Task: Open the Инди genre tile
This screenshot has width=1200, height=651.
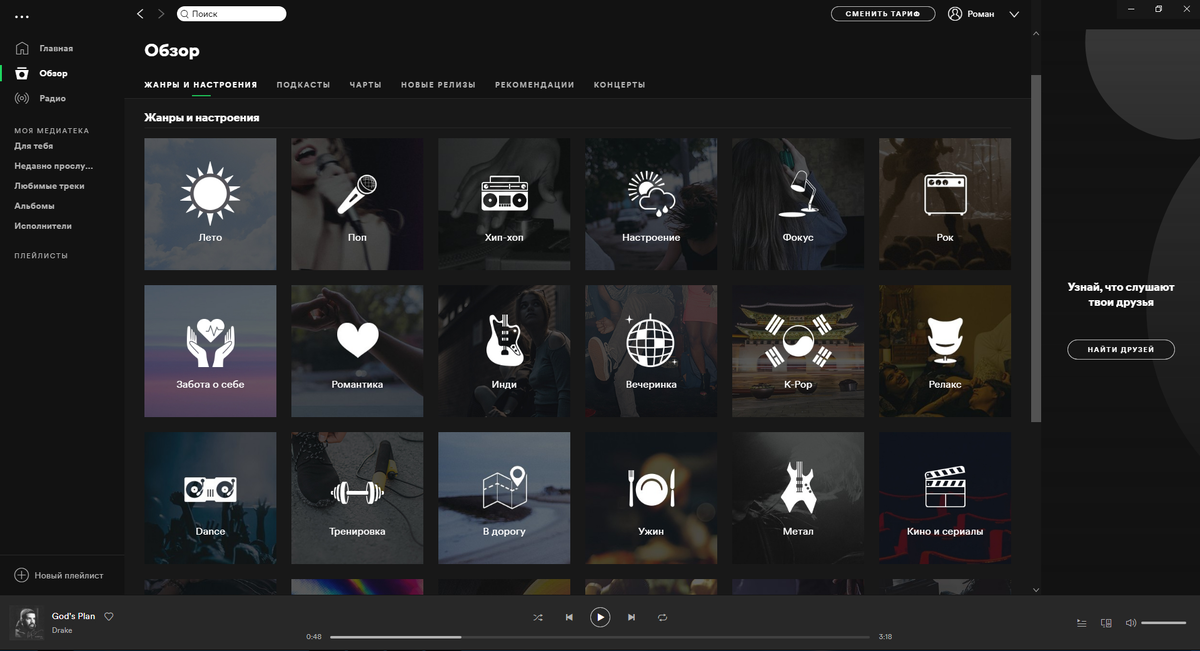Action: tap(504, 351)
